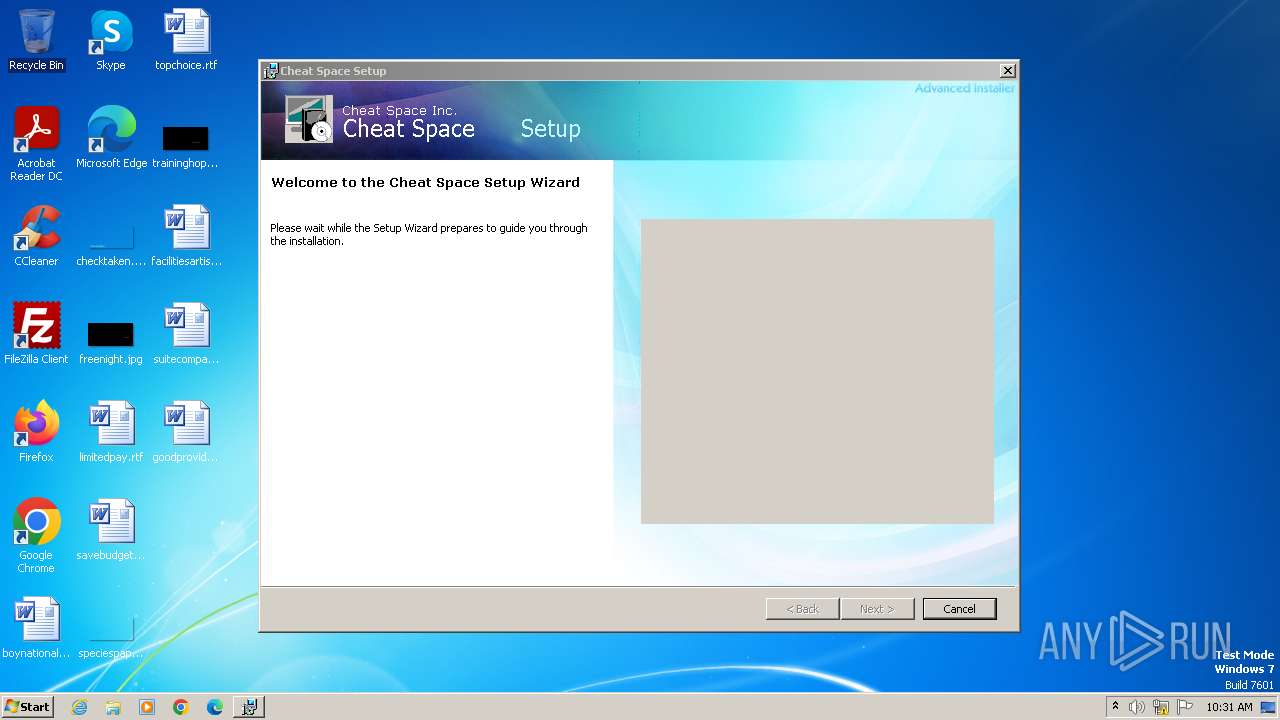Open the Recycle Bin desktop icon

[36, 40]
